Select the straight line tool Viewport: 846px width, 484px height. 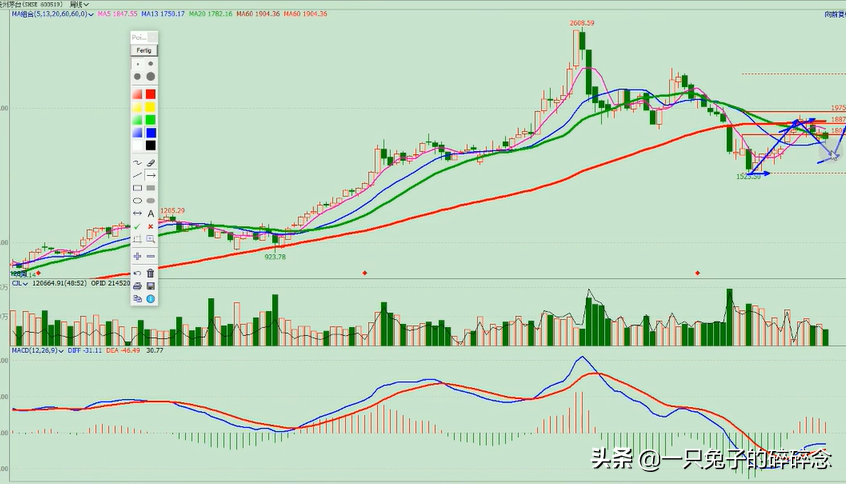(138, 175)
